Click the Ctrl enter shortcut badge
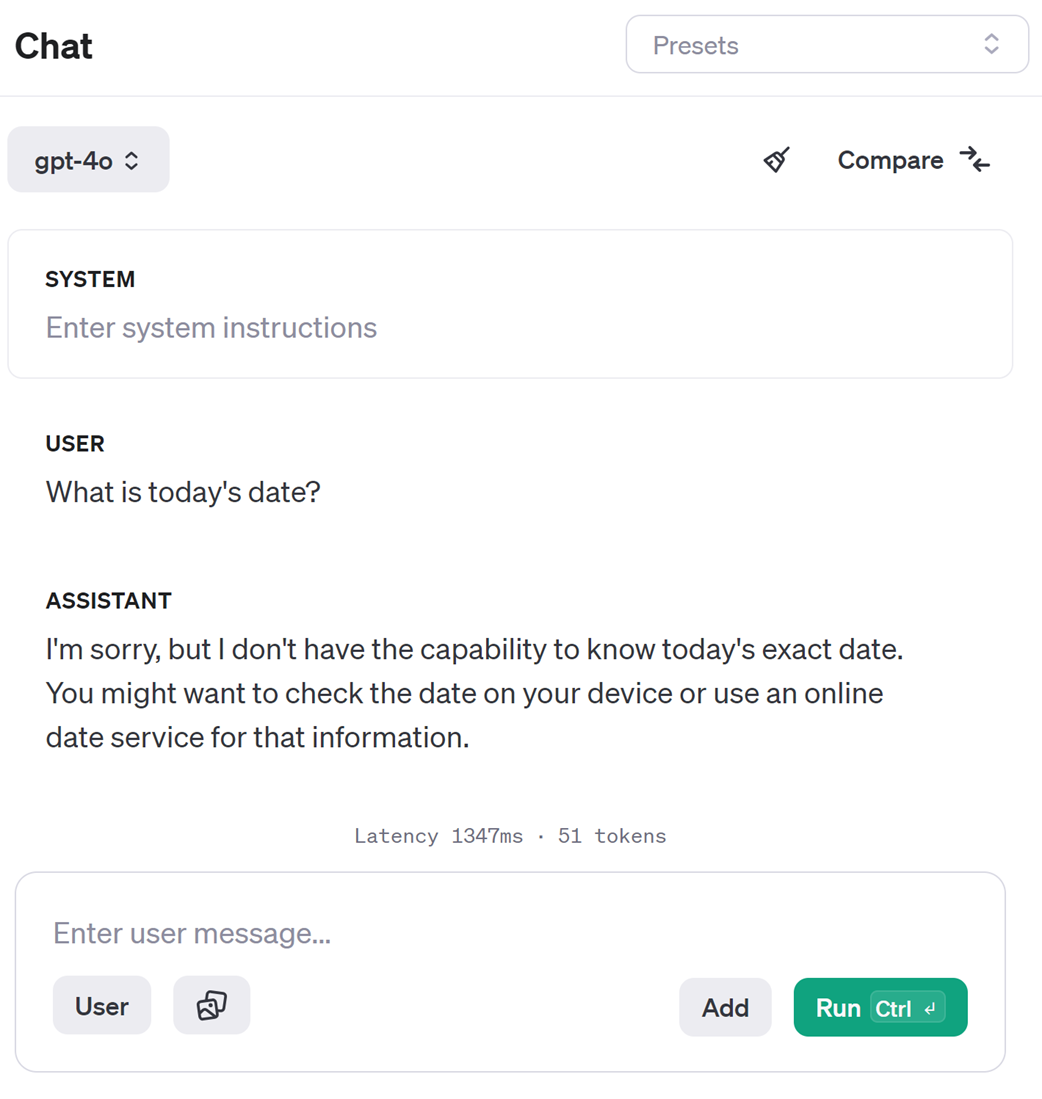The width and height of the screenshot is (1042, 1099). pos(907,1008)
